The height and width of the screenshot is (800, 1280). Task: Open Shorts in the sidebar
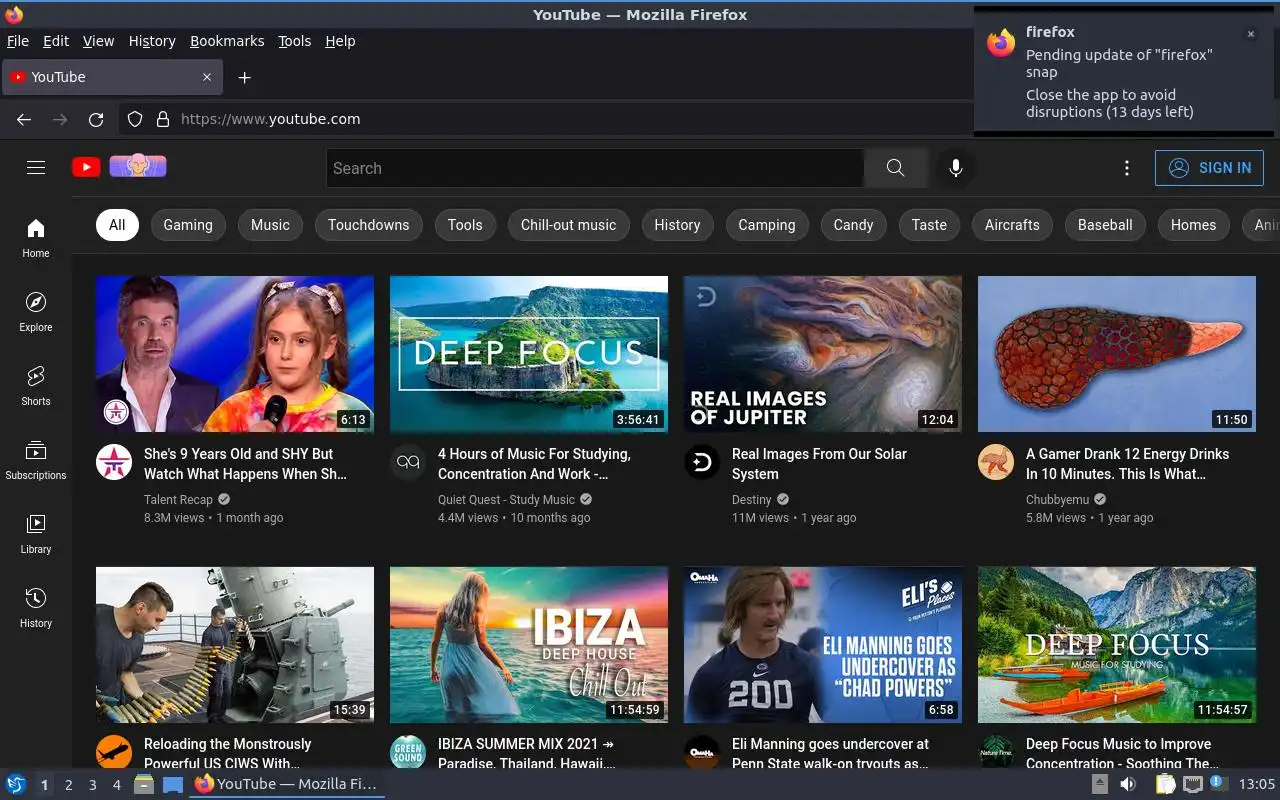point(36,386)
